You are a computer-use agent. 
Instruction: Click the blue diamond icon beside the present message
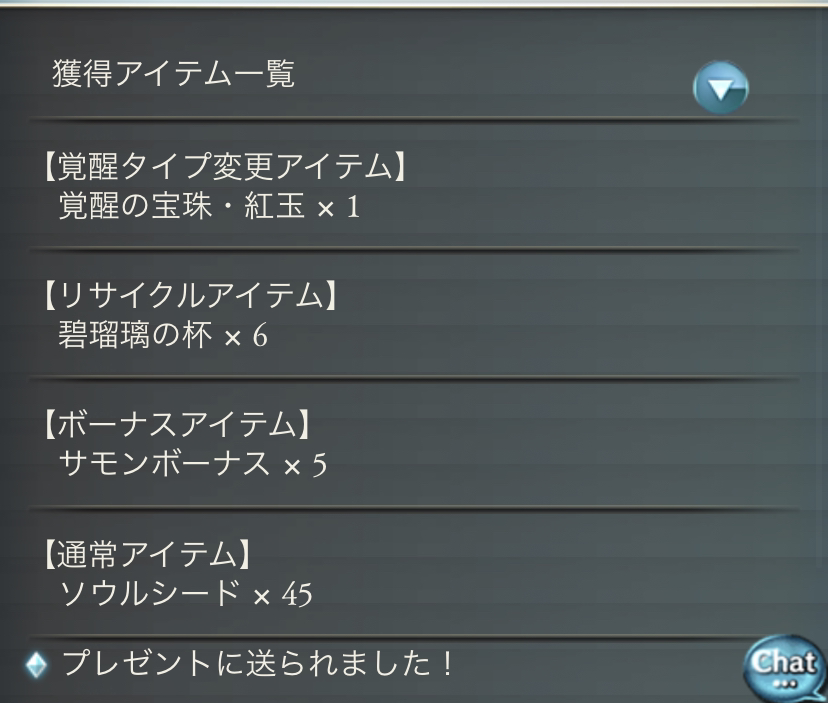[x=36, y=664]
